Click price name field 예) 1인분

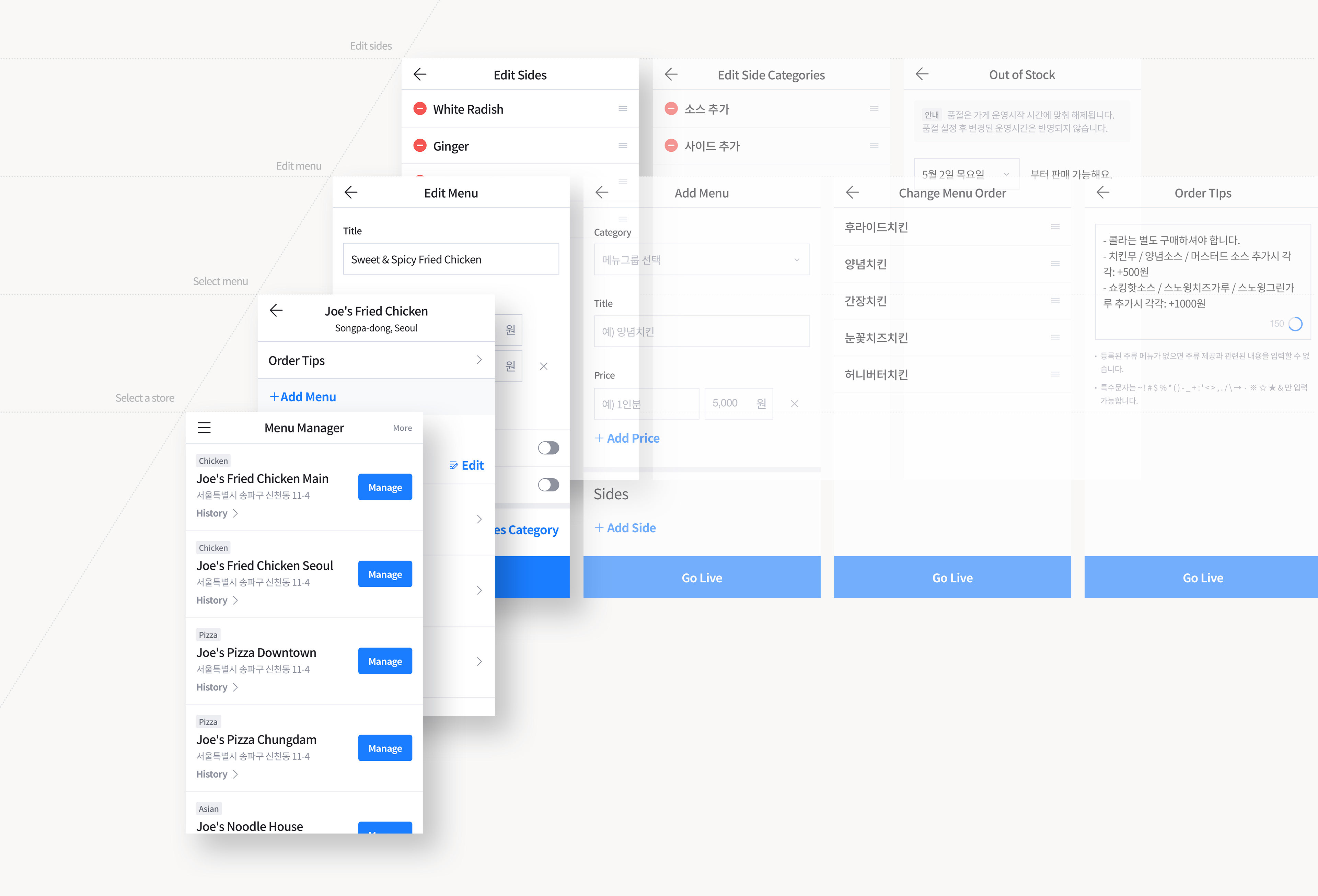point(647,404)
